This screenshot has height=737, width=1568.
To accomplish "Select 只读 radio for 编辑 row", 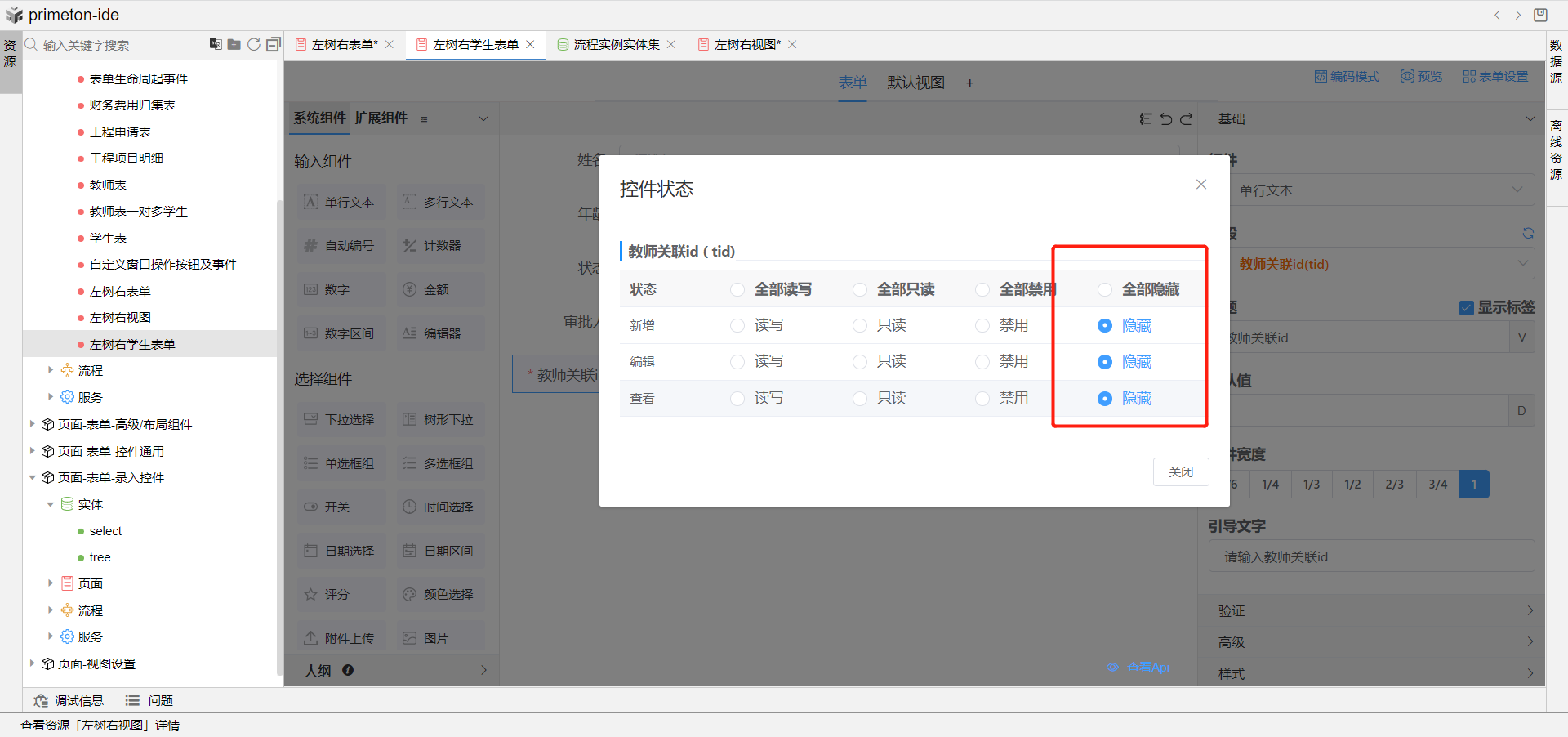I will (860, 362).
